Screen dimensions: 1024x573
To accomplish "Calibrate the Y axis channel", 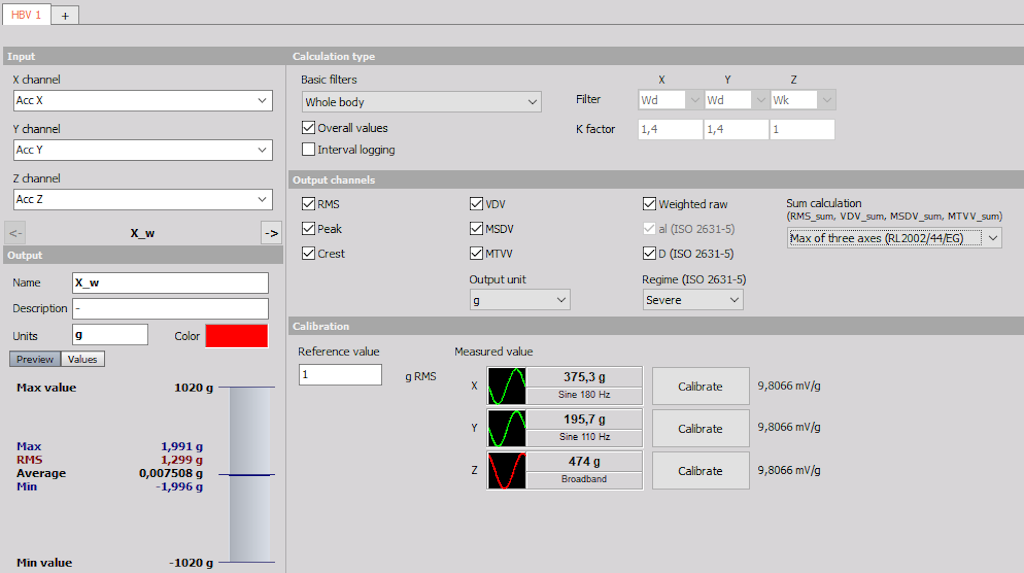I will tap(700, 429).
